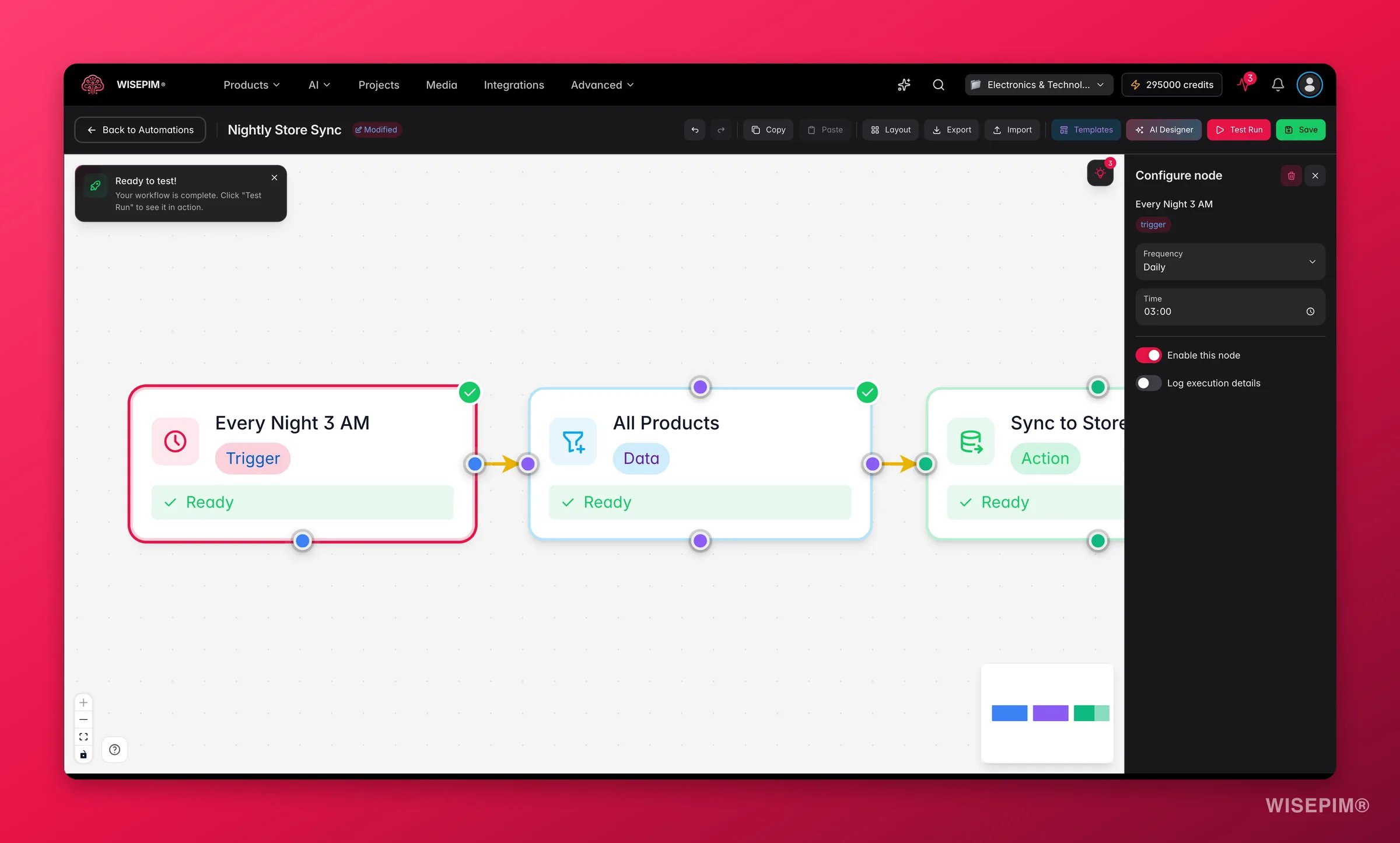Click the clock icon in the trigger node
This screenshot has height=843, width=1400.
175,441
